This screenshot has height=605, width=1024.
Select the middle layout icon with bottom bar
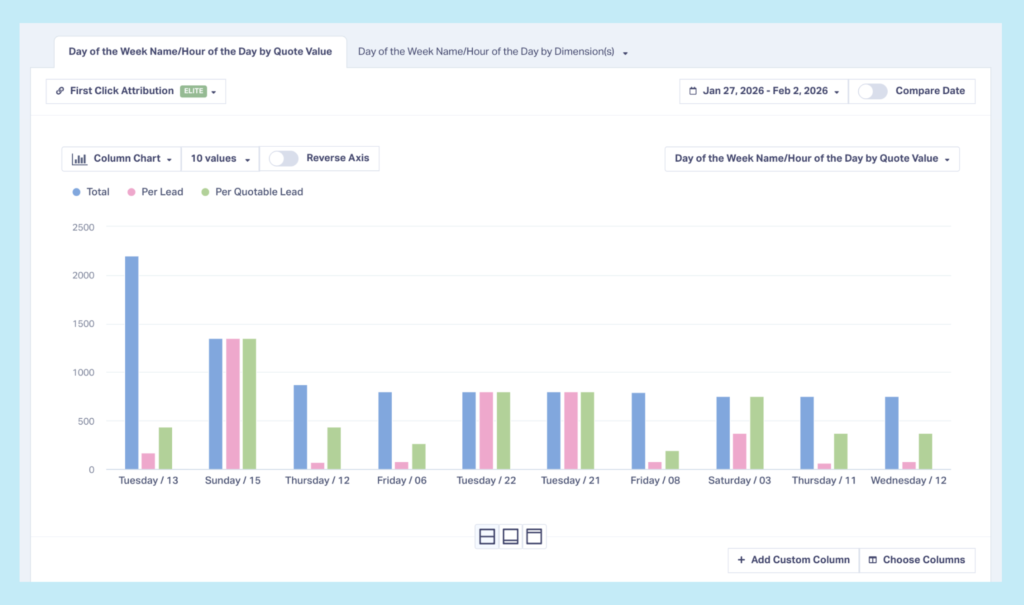click(510, 536)
